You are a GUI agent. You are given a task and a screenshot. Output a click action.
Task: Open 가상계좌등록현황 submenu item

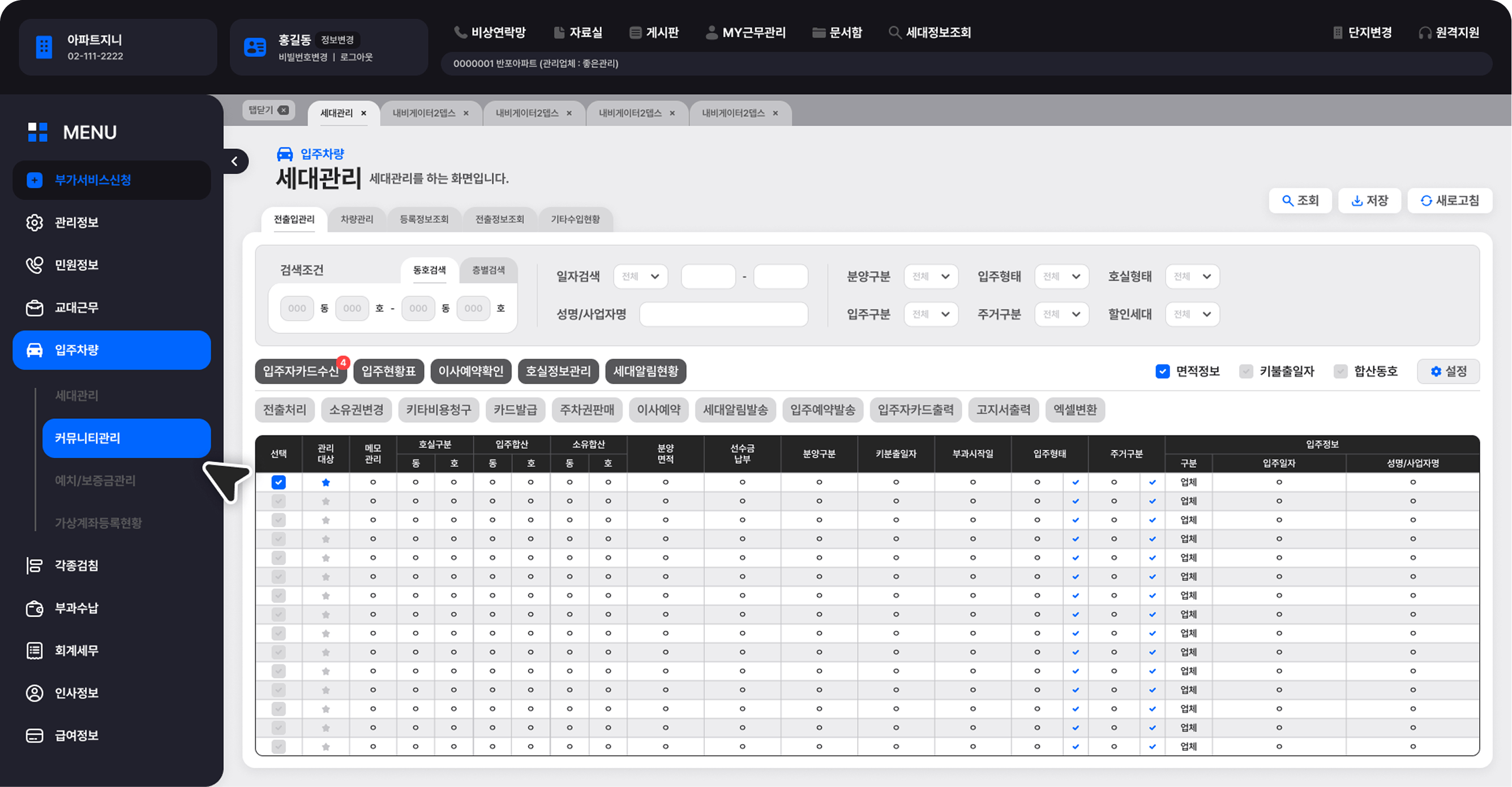pyautogui.click(x=98, y=523)
